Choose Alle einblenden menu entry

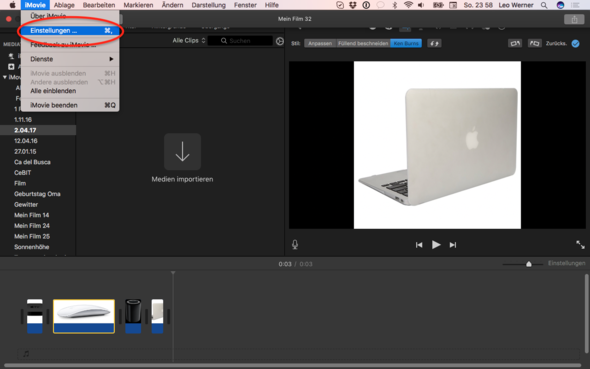tap(70, 91)
